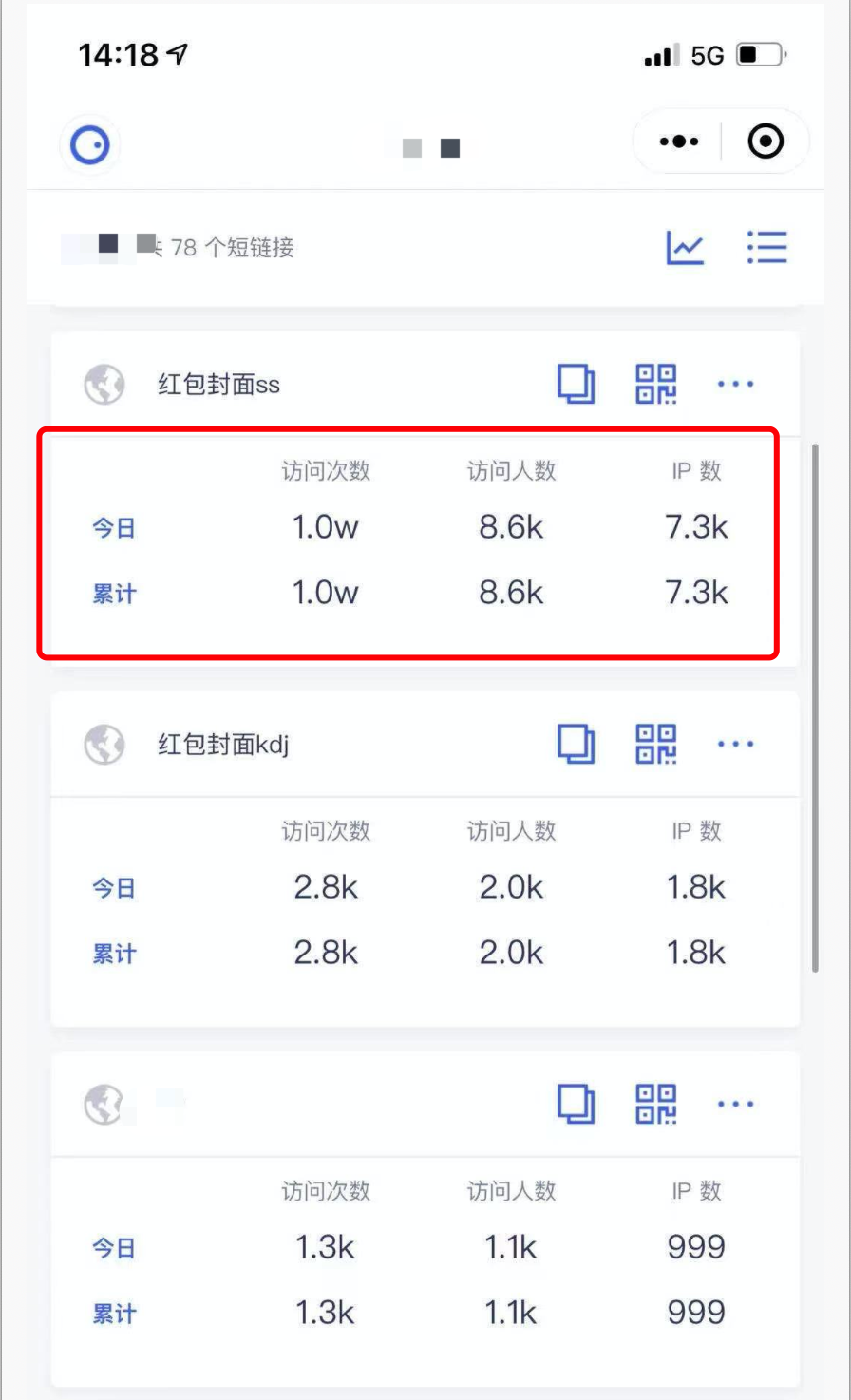The height and width of the screenshot is (1400, 851).
Task: Open the statistics line chart icon
Action: (685, 248)
